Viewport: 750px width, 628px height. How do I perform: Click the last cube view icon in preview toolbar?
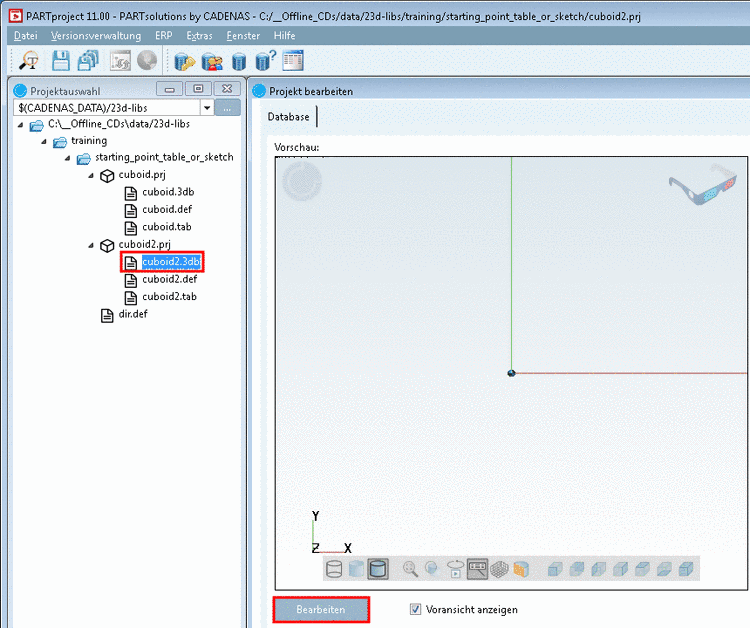[x=686, y=569]
